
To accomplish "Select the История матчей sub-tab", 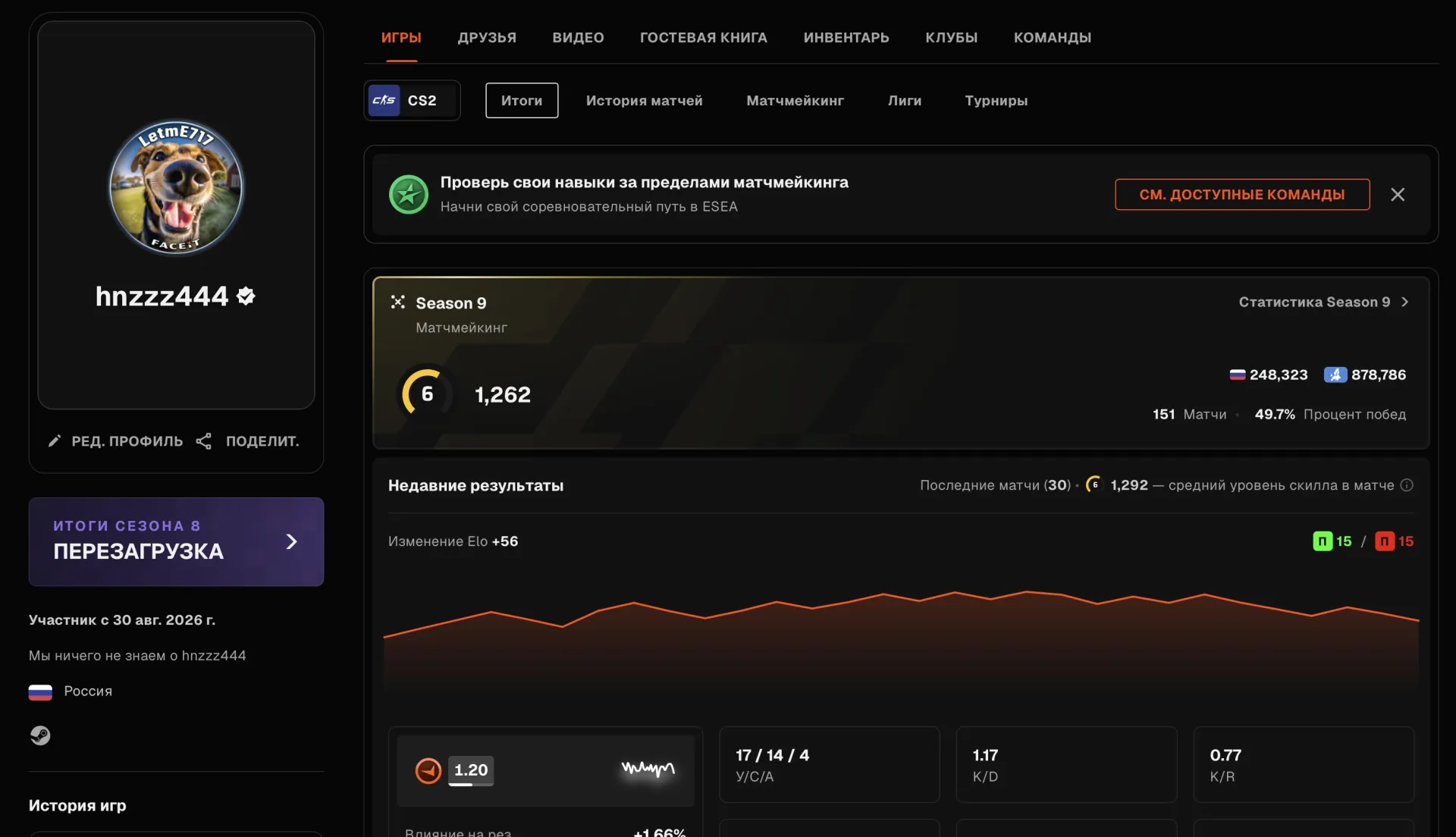I will click(644, 100).
